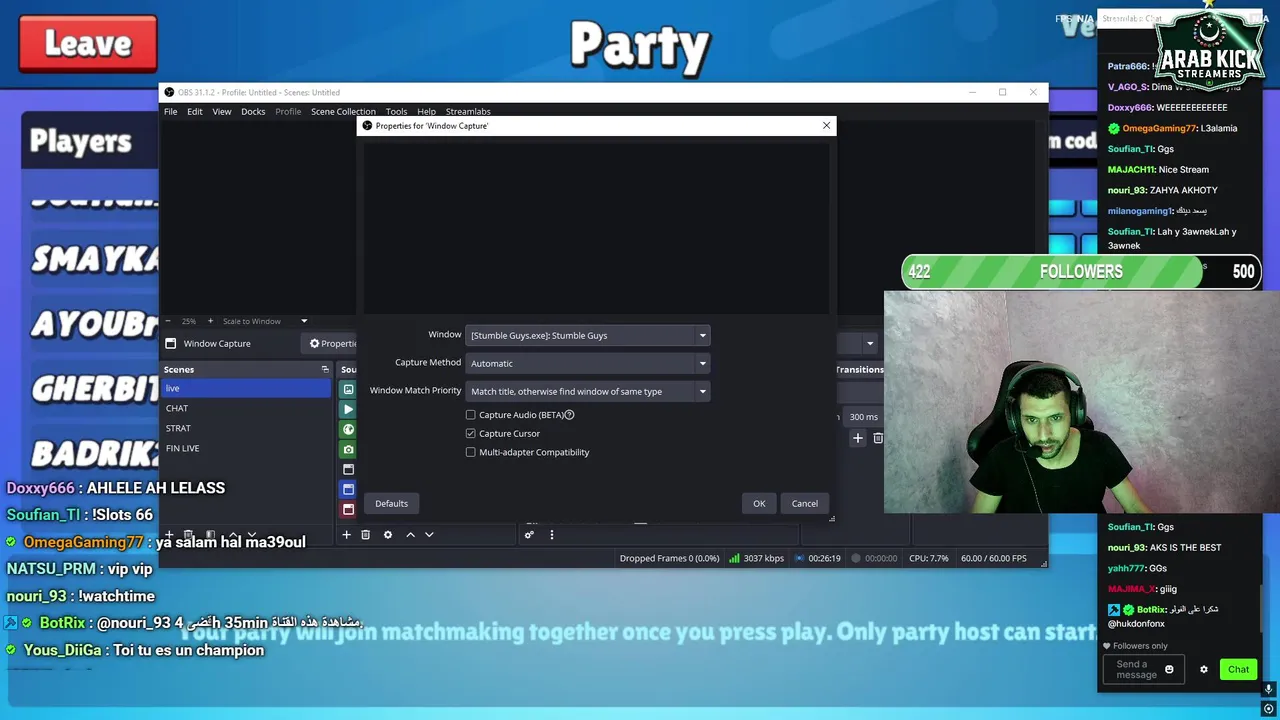Click recording status dot icon
This screenshot has width=1280, height=720.
click(856, 558)
